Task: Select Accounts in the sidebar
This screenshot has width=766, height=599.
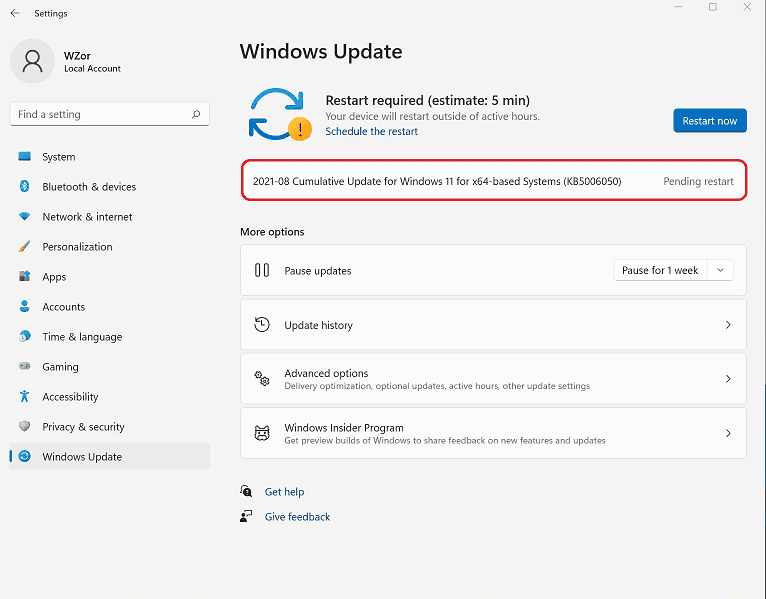Action: click(109, 307)
